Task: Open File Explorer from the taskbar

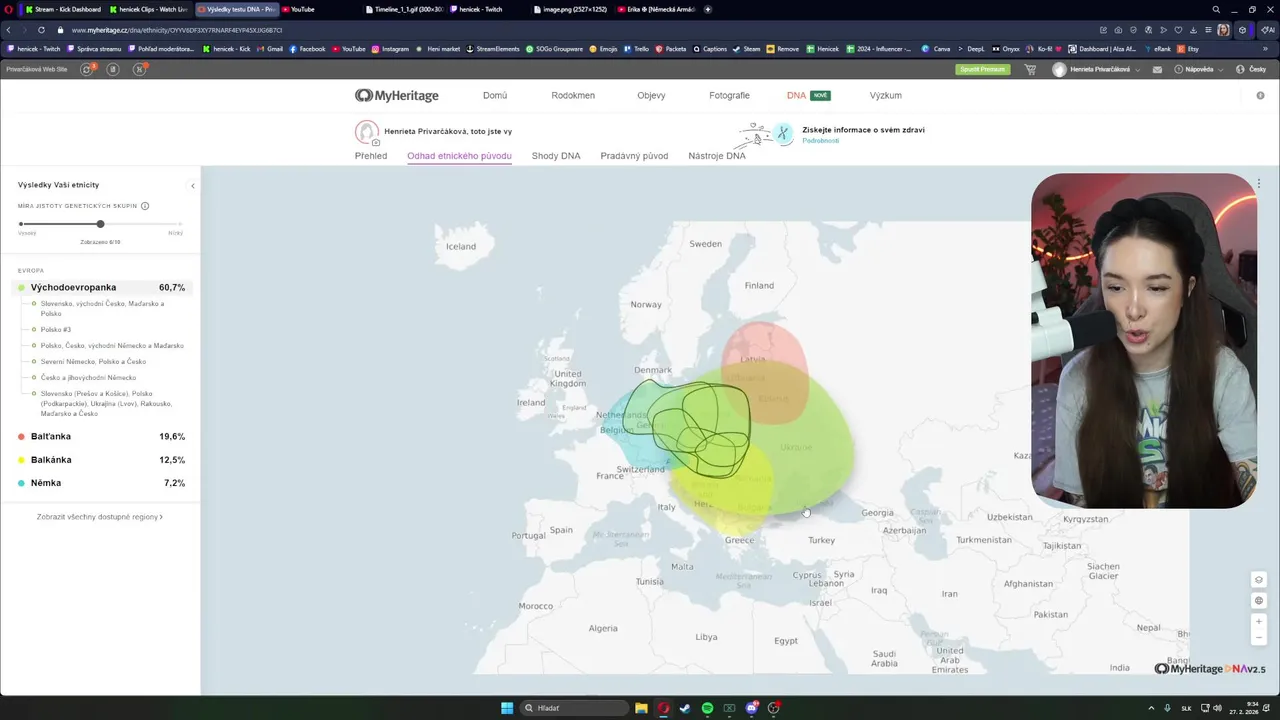Action: click(x=641, y=708)
